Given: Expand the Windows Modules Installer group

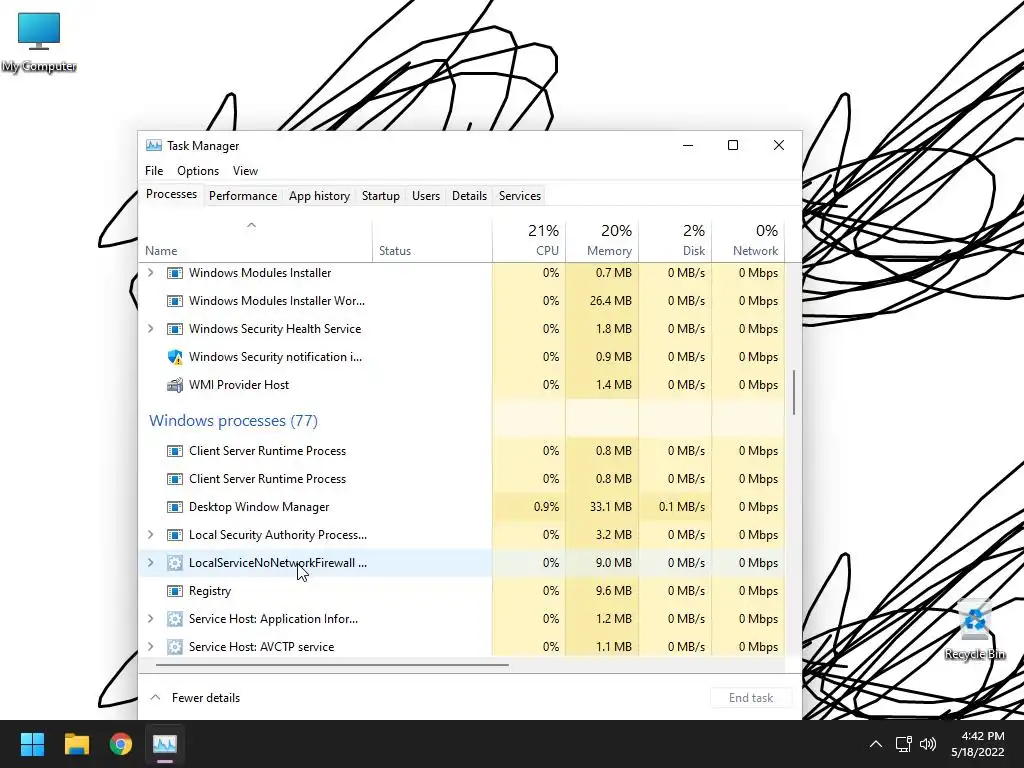Looking at the screenshot, I should tap(151, 273).
